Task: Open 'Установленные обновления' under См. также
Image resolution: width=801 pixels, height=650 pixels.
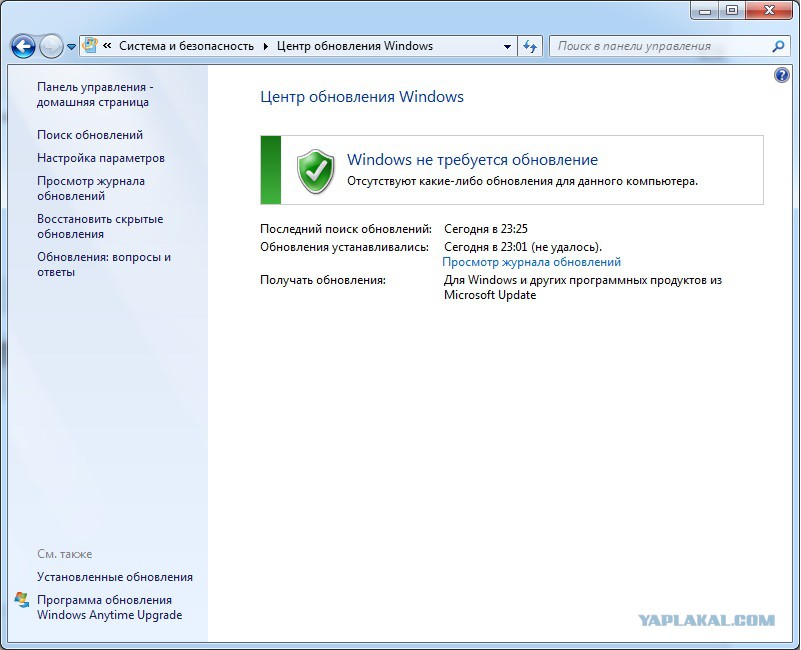Action: [115, 577]
